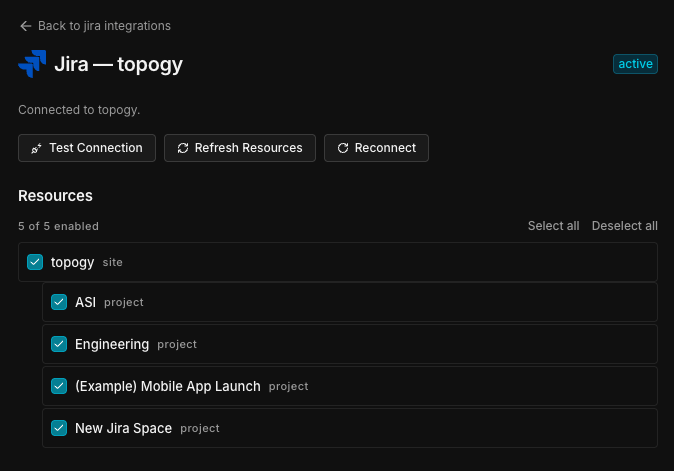
Task: Disable the Engineering project checkbox
Action: point(59,344)
